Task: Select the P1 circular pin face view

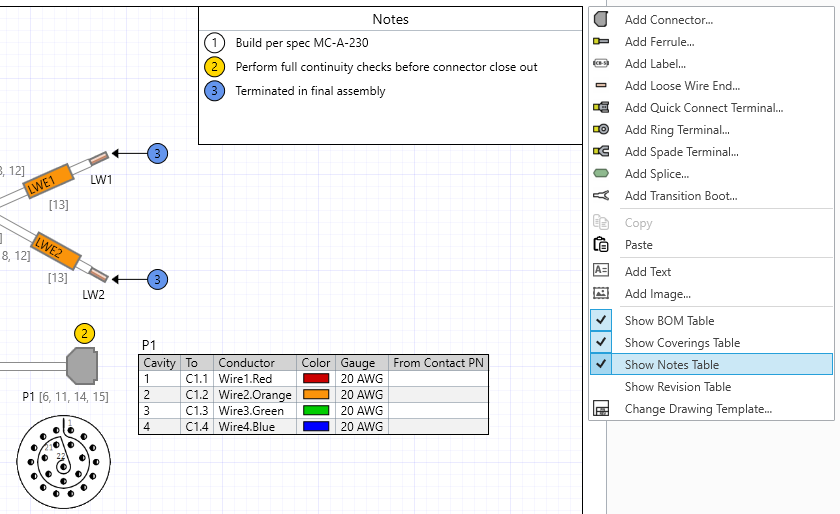Action: coord(63,461)
